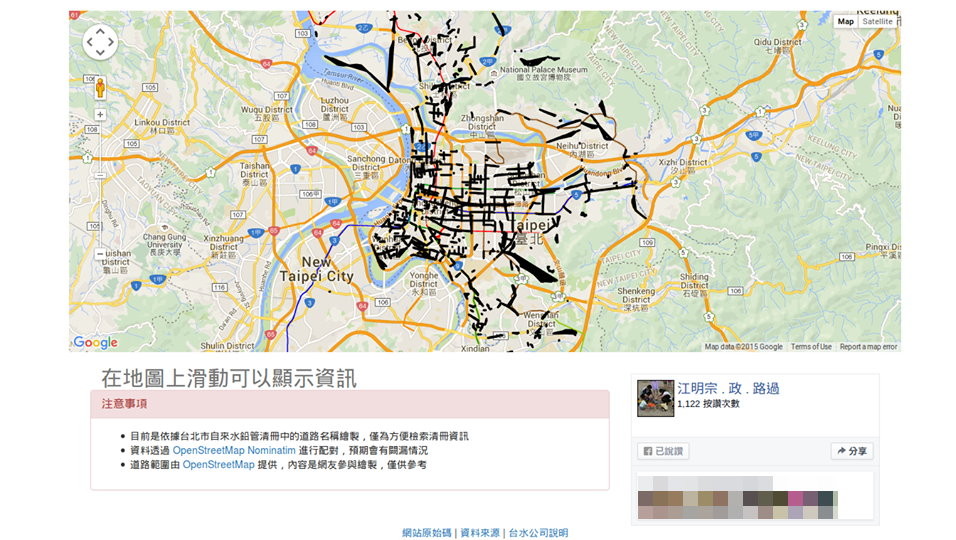Select the Map view type
The height and width of the screenshot is (540, 956).
point(845,21)
